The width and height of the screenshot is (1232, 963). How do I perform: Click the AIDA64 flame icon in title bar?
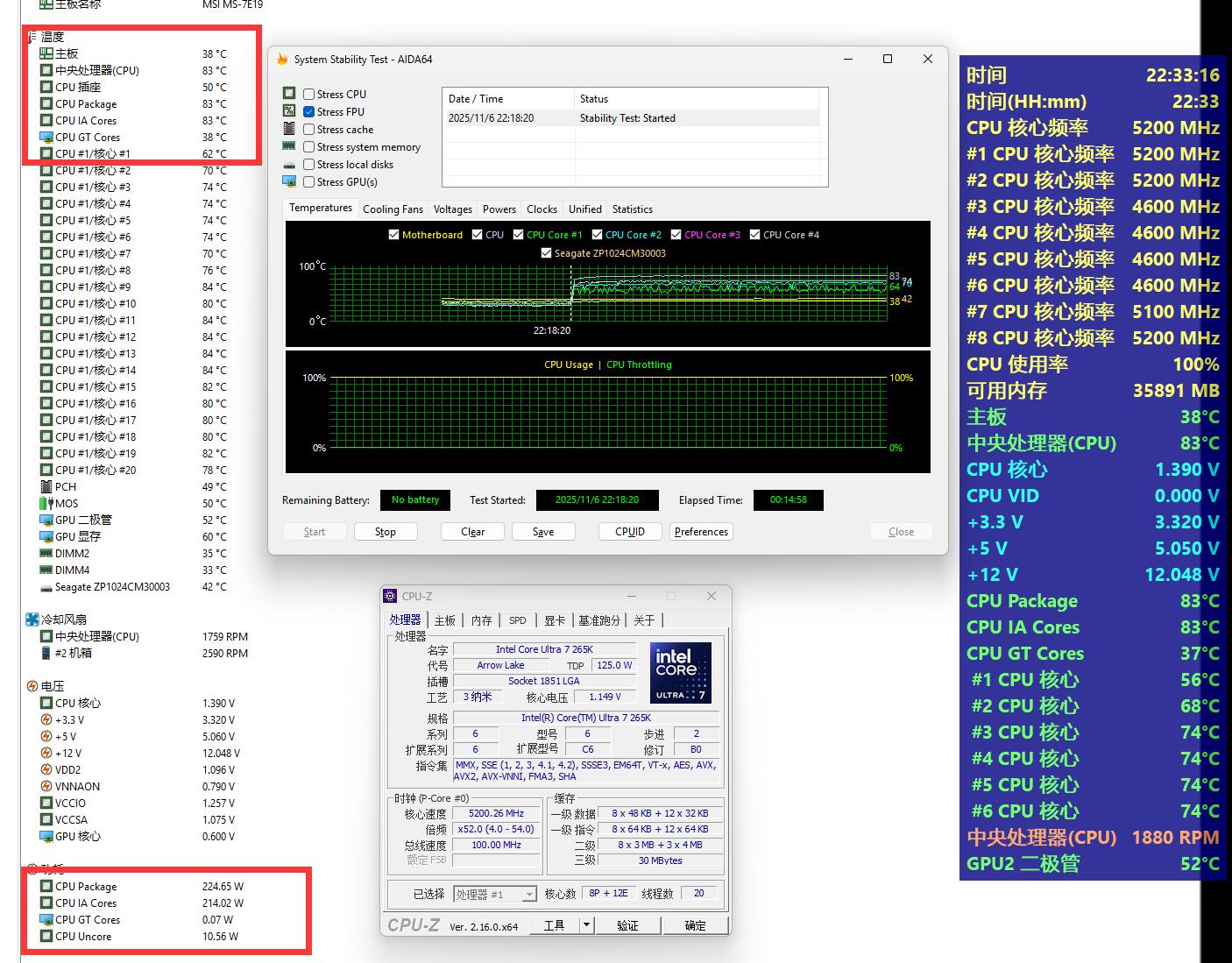pyautogui.click(x=282, y=60)
